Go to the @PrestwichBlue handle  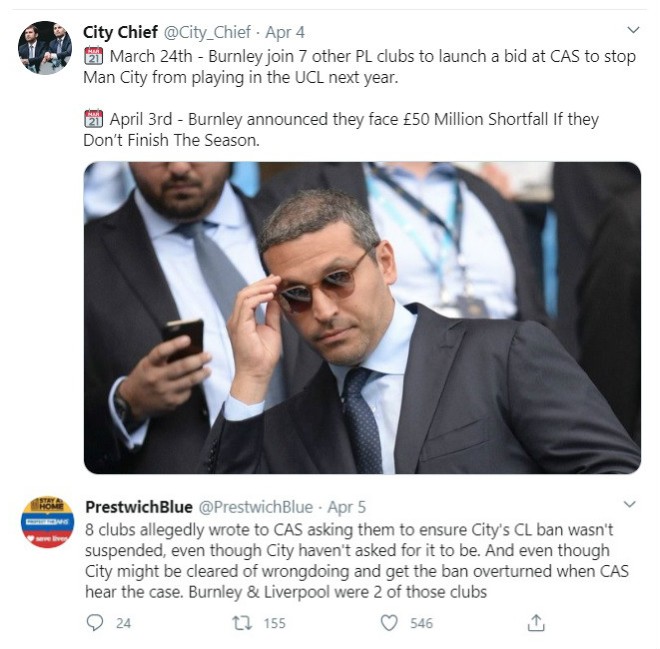[x=256, y=506]
